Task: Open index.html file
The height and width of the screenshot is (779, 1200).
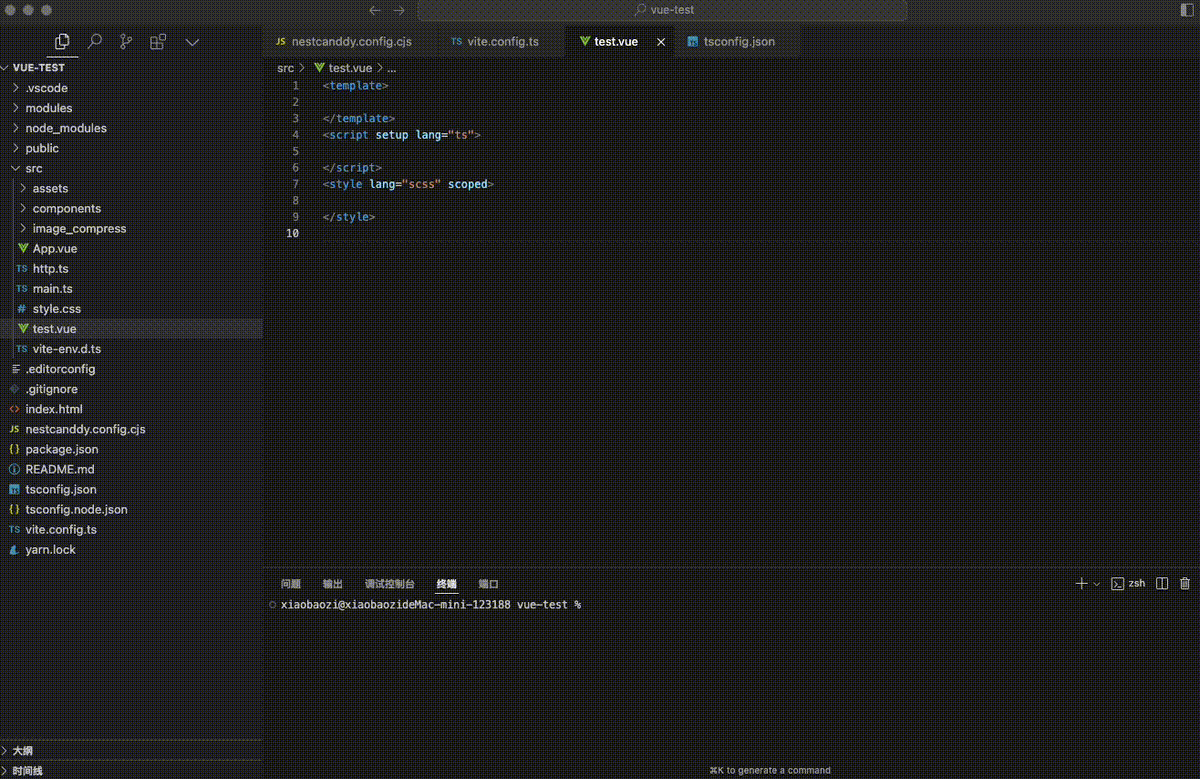Action: pyautogui.click(x=131, y=409)
